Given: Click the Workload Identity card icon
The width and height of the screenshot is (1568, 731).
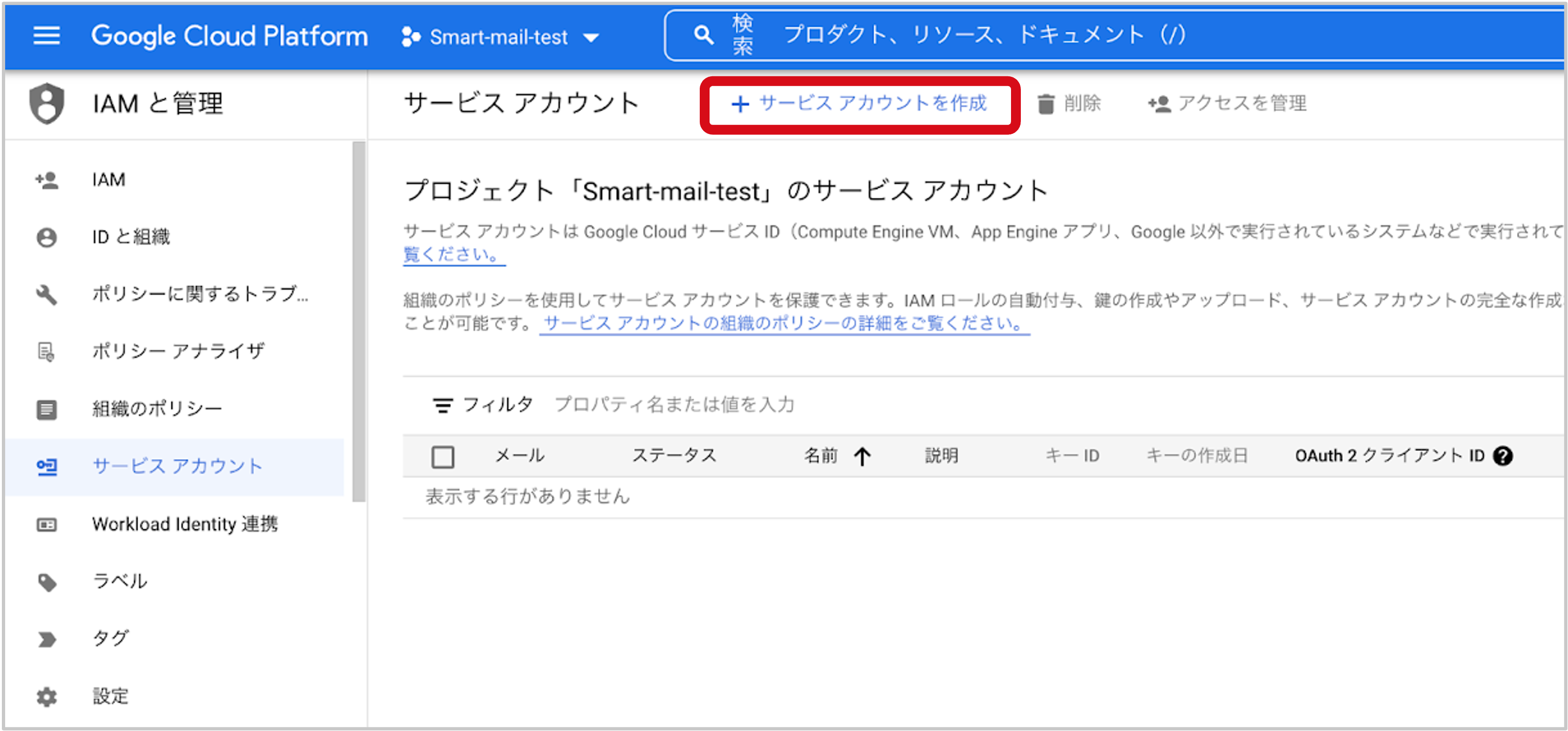Looking at the screenshot, I should tap(47, 525).
